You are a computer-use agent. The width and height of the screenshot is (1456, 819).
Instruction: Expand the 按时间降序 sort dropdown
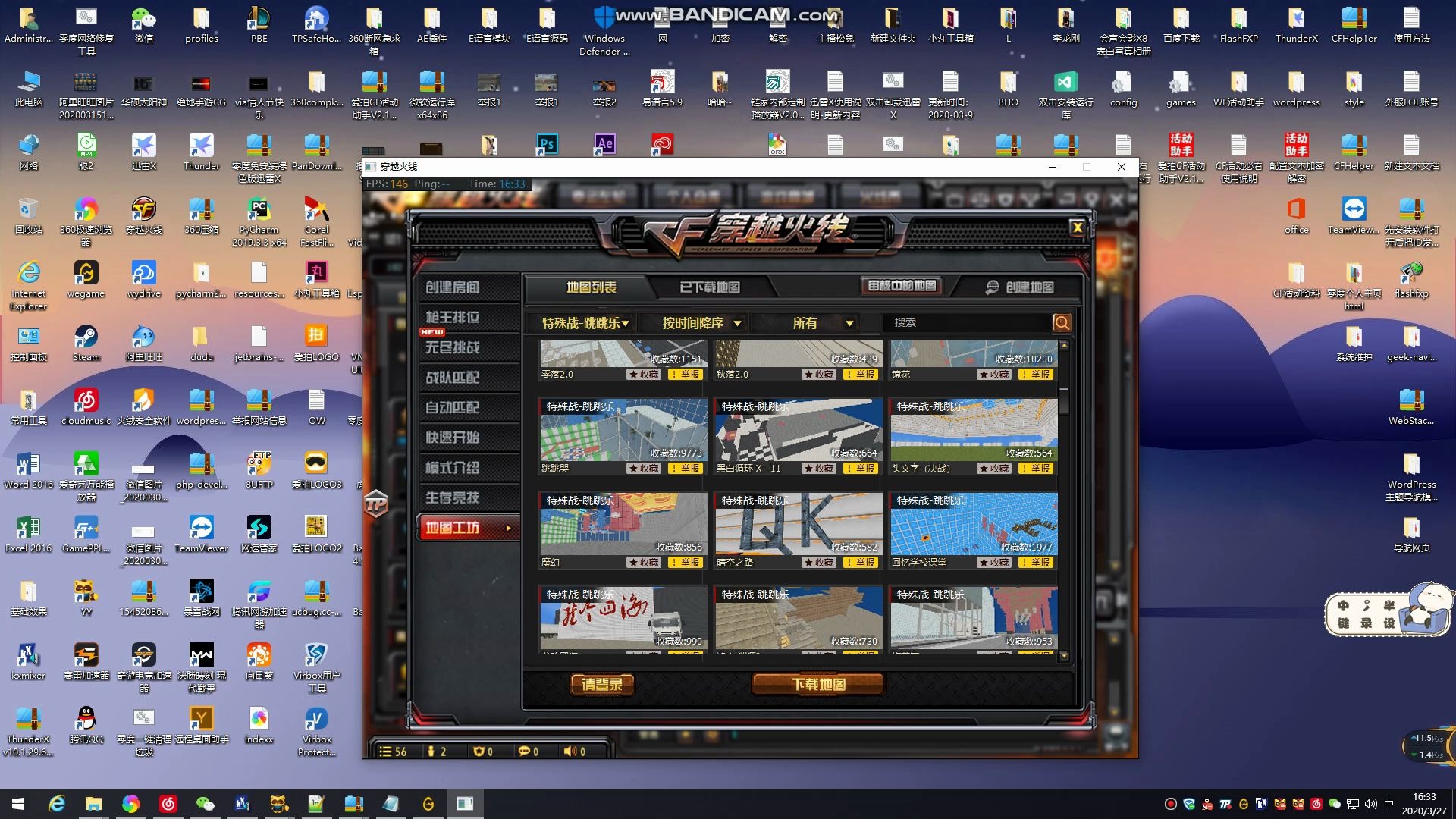(701, 324)
